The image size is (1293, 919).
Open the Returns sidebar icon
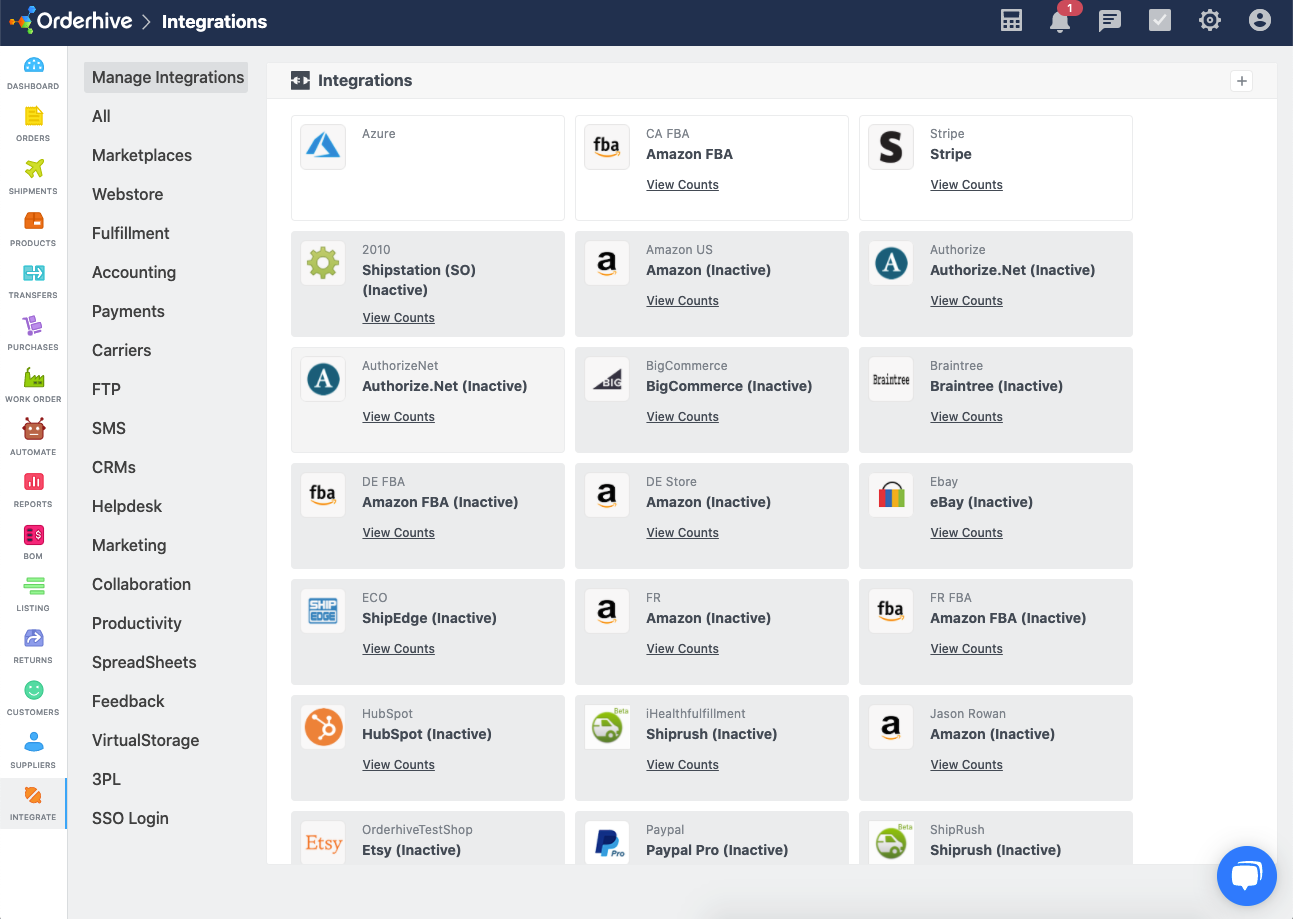coord(33,645)
